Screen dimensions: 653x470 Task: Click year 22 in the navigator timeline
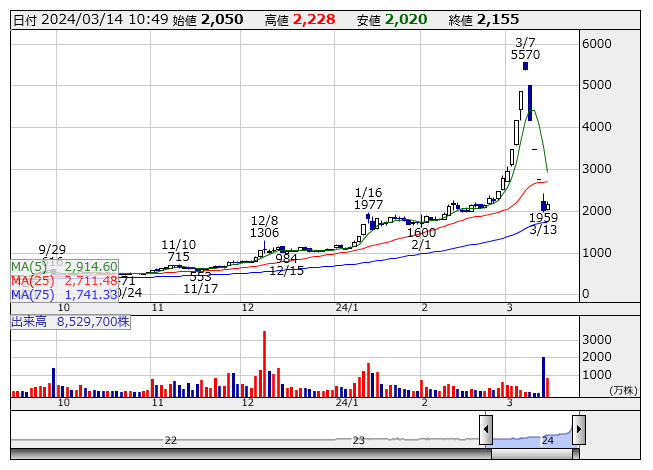coord(171,440)
